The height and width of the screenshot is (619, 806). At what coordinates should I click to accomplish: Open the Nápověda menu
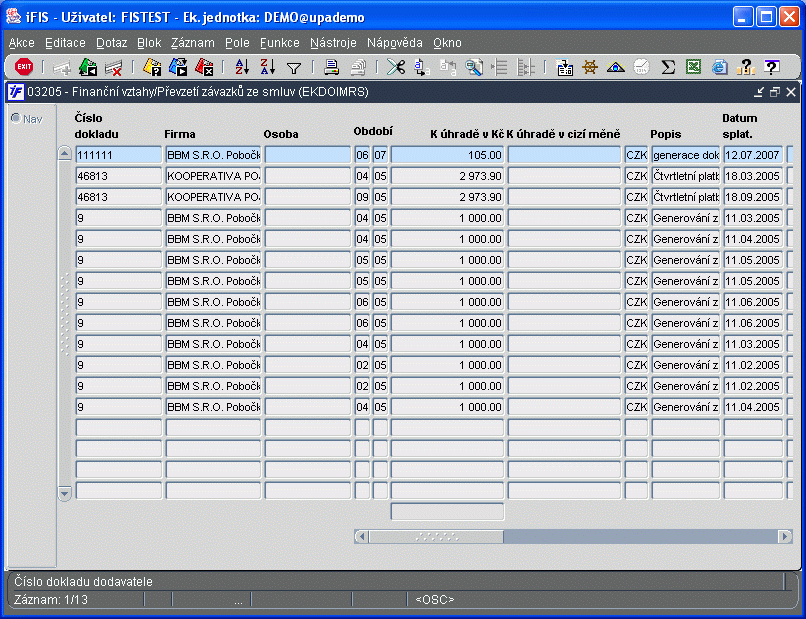395,43
